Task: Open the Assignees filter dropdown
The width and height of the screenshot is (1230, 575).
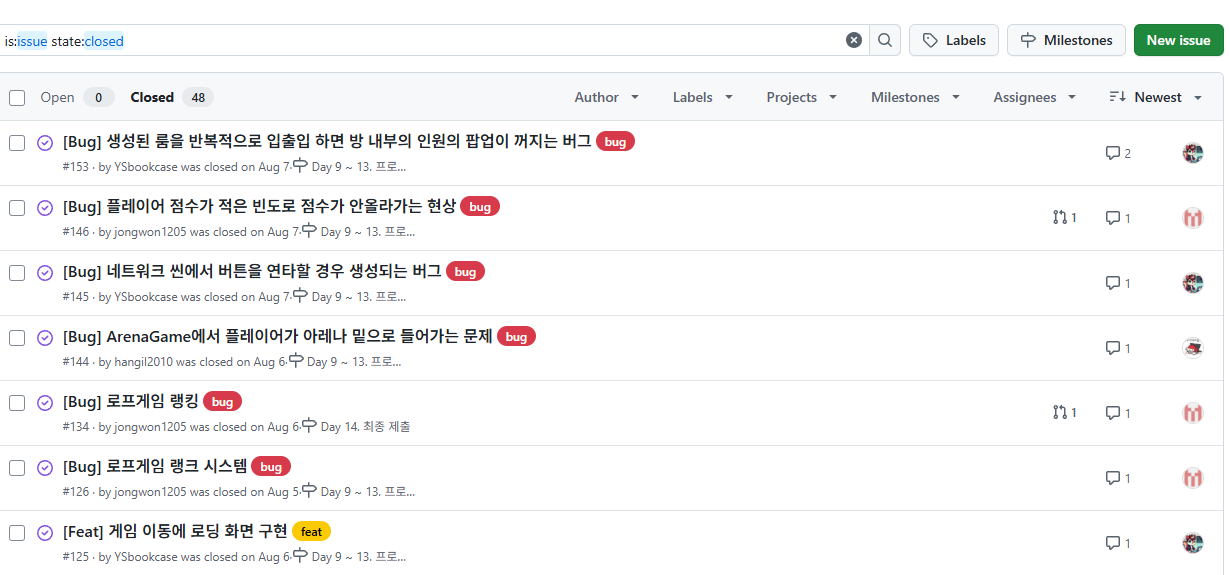Action: [x=1034, y=97]
